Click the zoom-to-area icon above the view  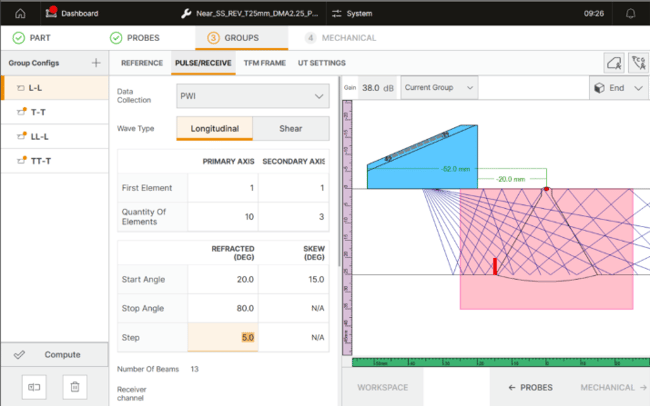tap(613, 63)
